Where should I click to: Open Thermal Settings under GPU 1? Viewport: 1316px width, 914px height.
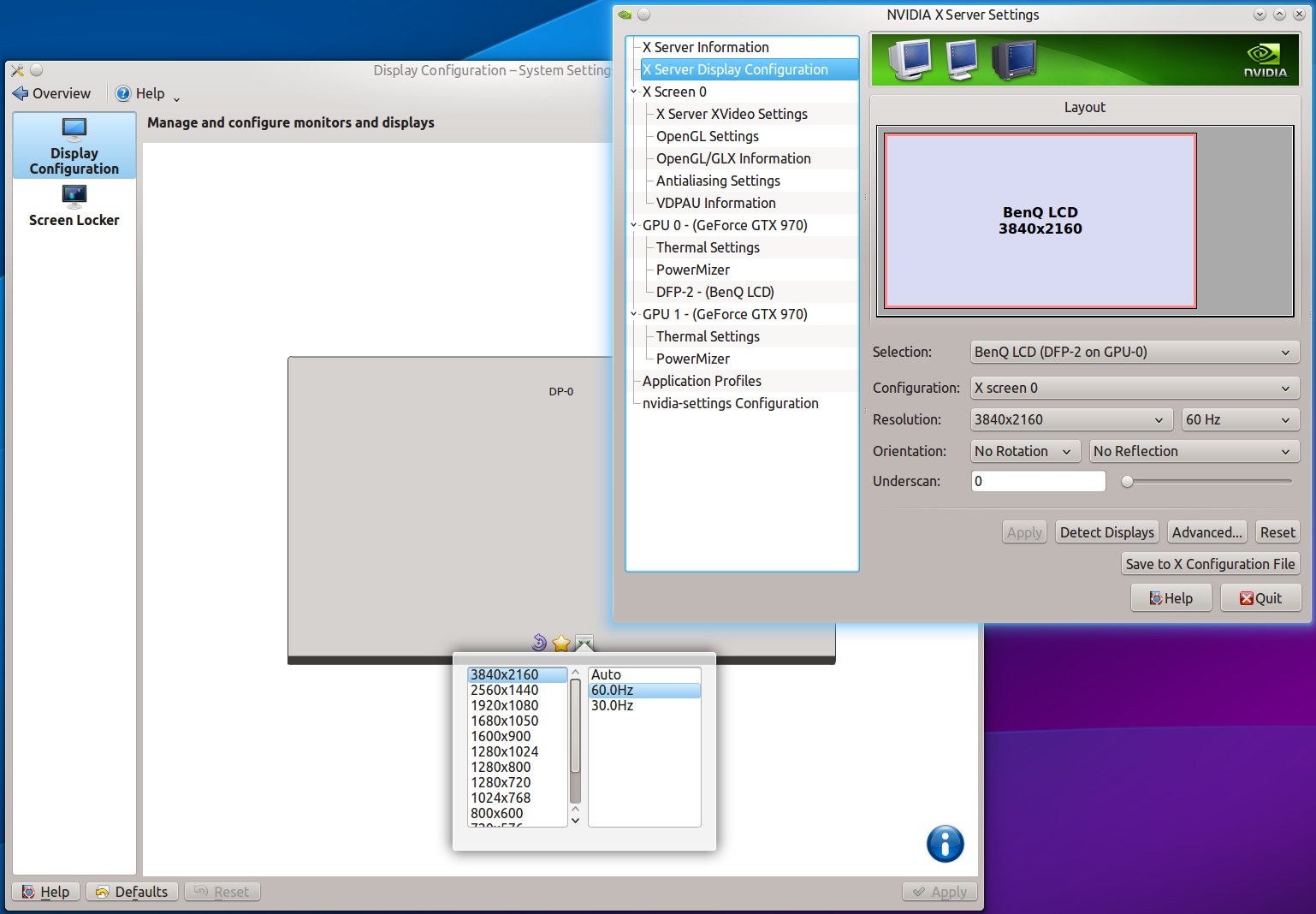tap(708, 336)
